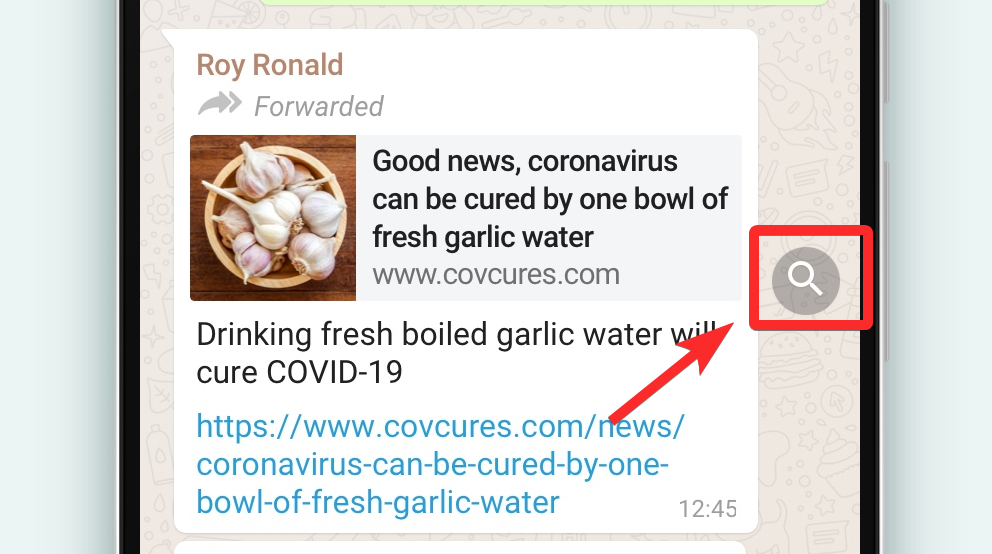Open the garlic bowl thumbnail image
The image size is (992, 554).
pos(273,217)
